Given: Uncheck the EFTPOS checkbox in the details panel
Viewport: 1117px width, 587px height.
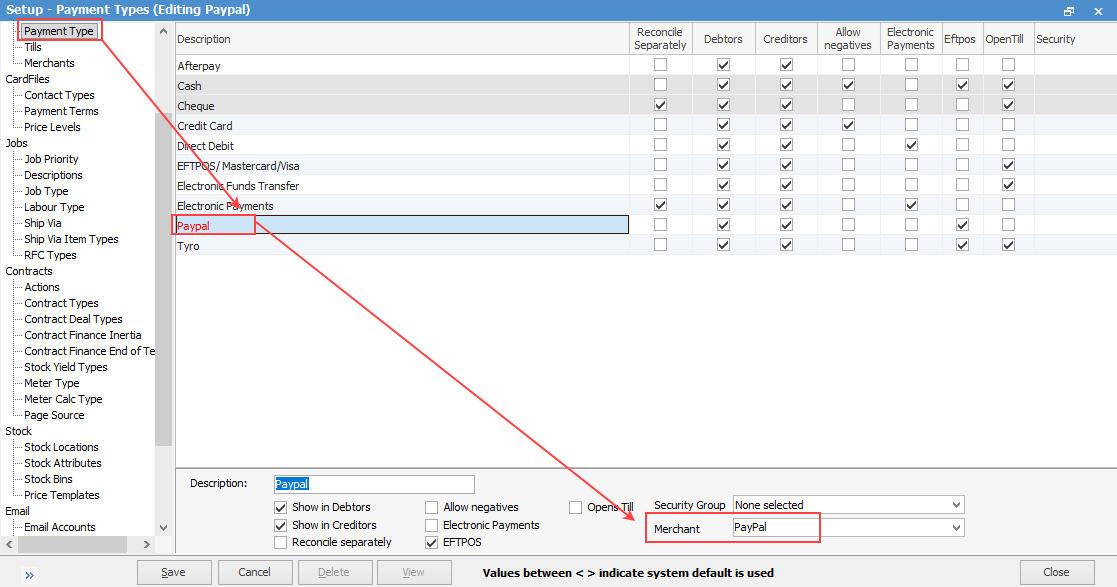Looking at the screenshot, I should coord(432,542).
